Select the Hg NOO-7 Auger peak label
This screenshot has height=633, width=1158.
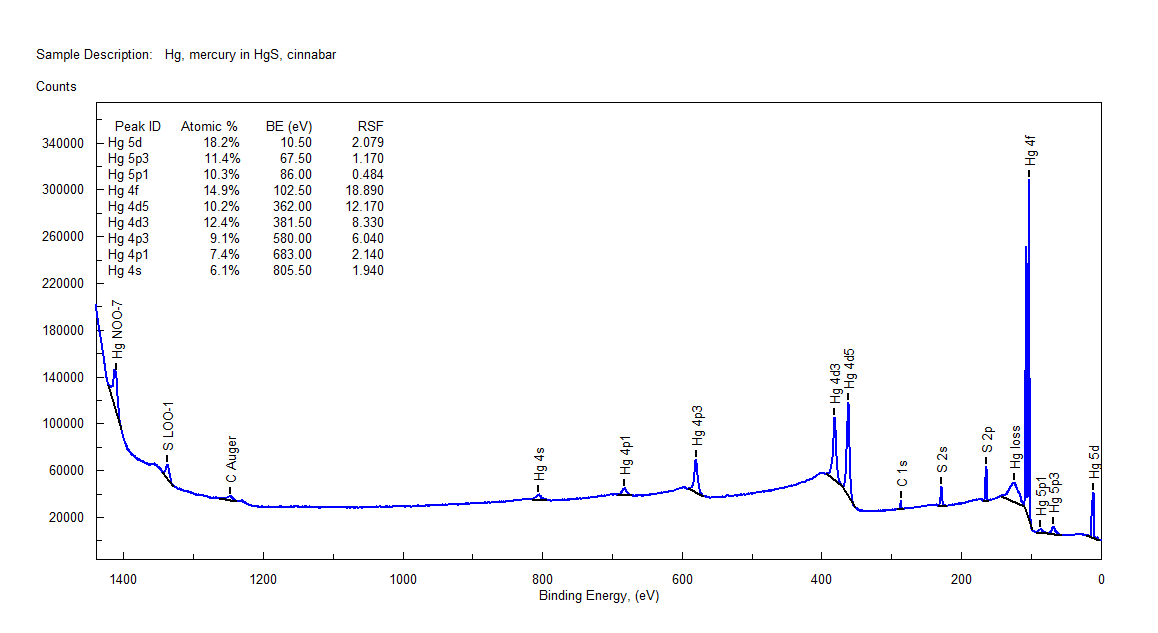pyautogui.click(x=118, y=328)
